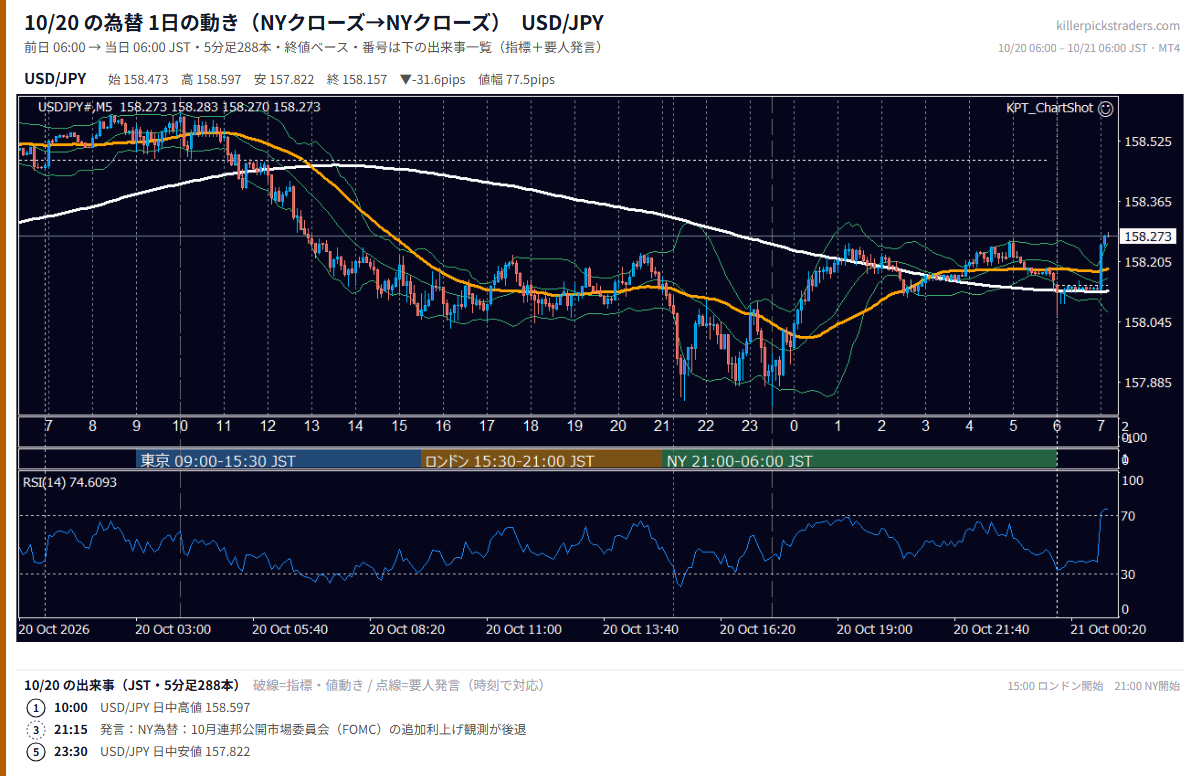This screenshot has width=1200, height=776.
Task: Click the event text USD/JPY 日中安値 157.822
Action: [x=175, y=752]
